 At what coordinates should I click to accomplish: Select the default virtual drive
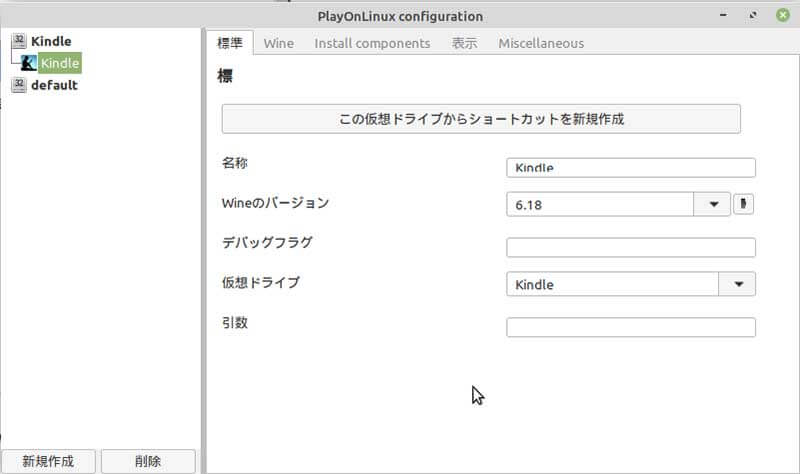pos(54,85)
